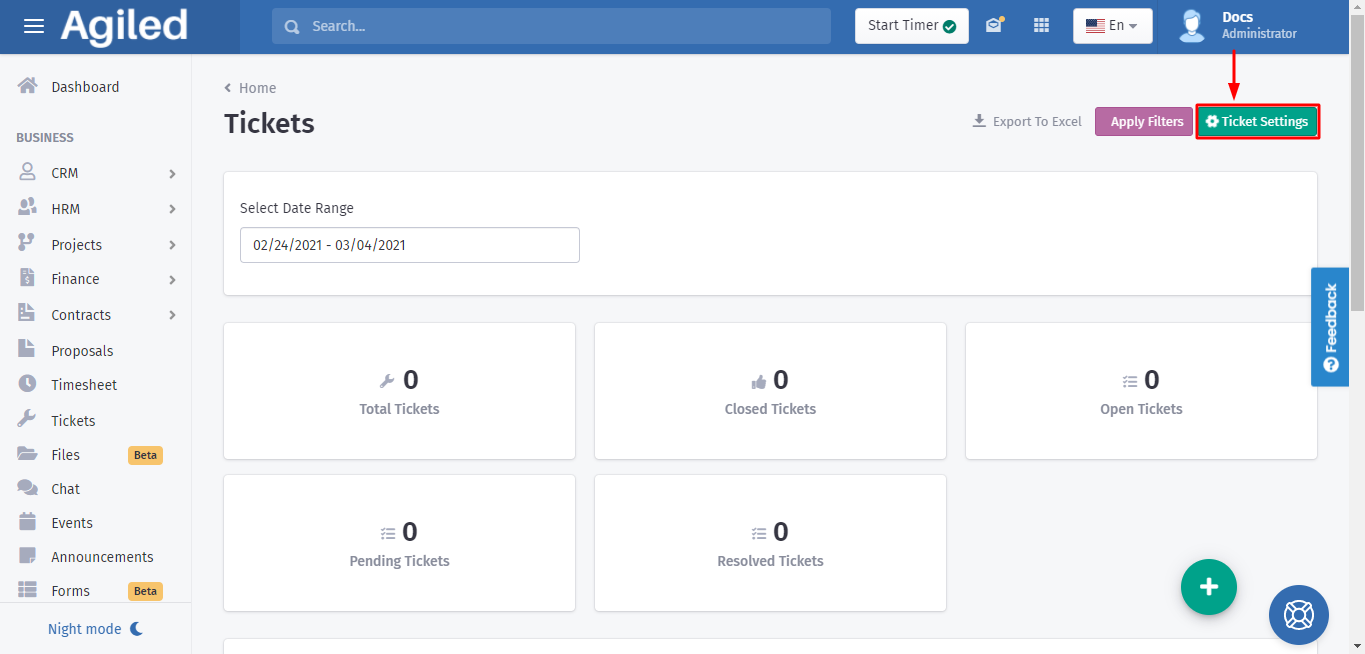Viewport: 1365px width, 654px height.
Task: Click the Dashboard home icon
Action: point(28,86)
